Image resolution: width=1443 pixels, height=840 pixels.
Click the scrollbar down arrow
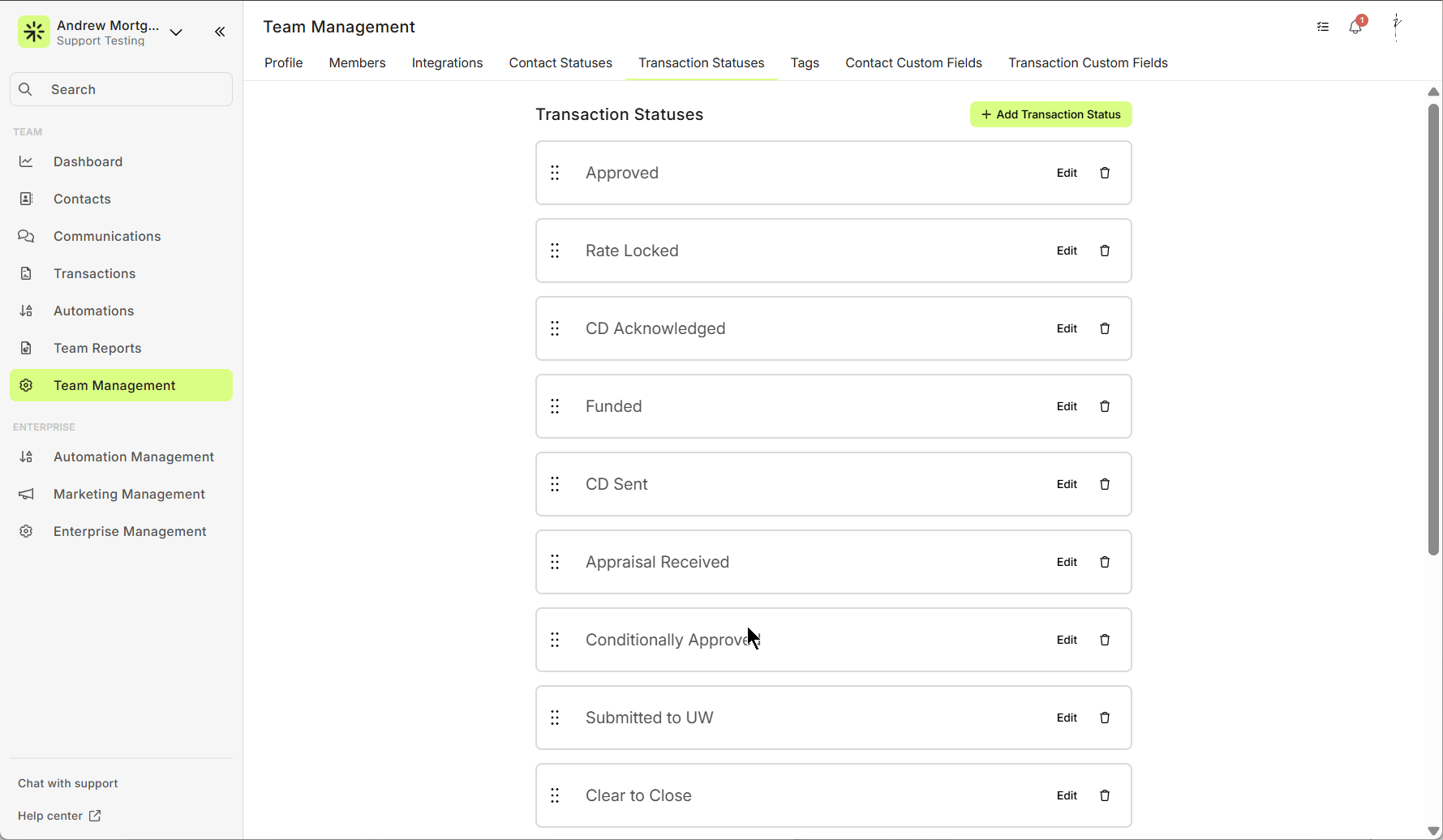[1433, 830]
